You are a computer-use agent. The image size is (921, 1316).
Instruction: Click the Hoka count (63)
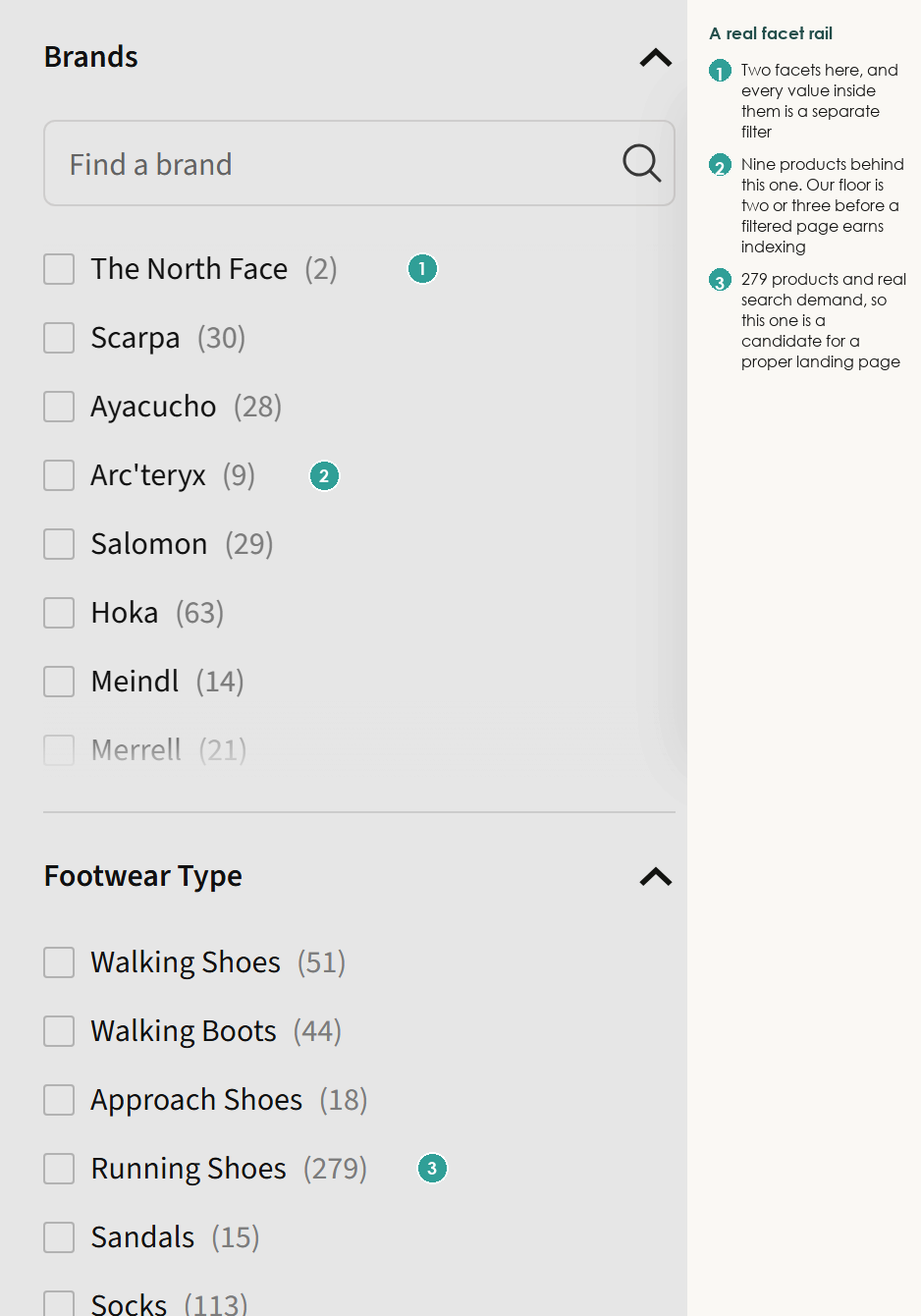[x=200, y=613]
